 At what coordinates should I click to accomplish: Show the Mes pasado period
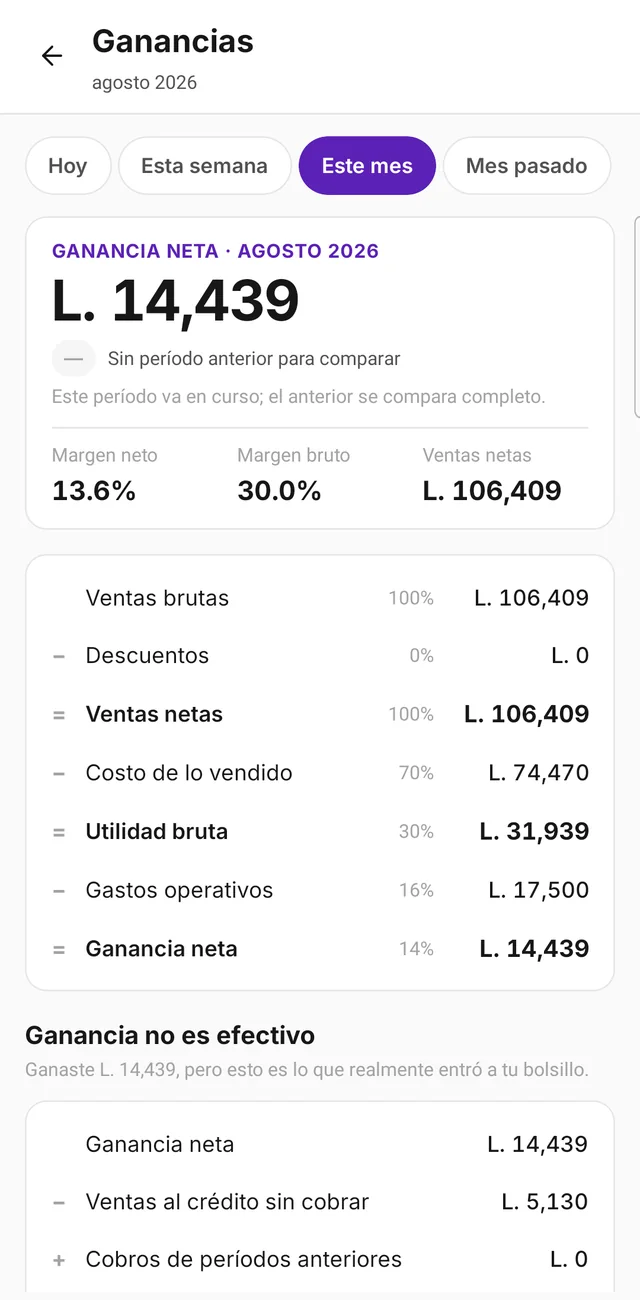[x=527, y=166]
